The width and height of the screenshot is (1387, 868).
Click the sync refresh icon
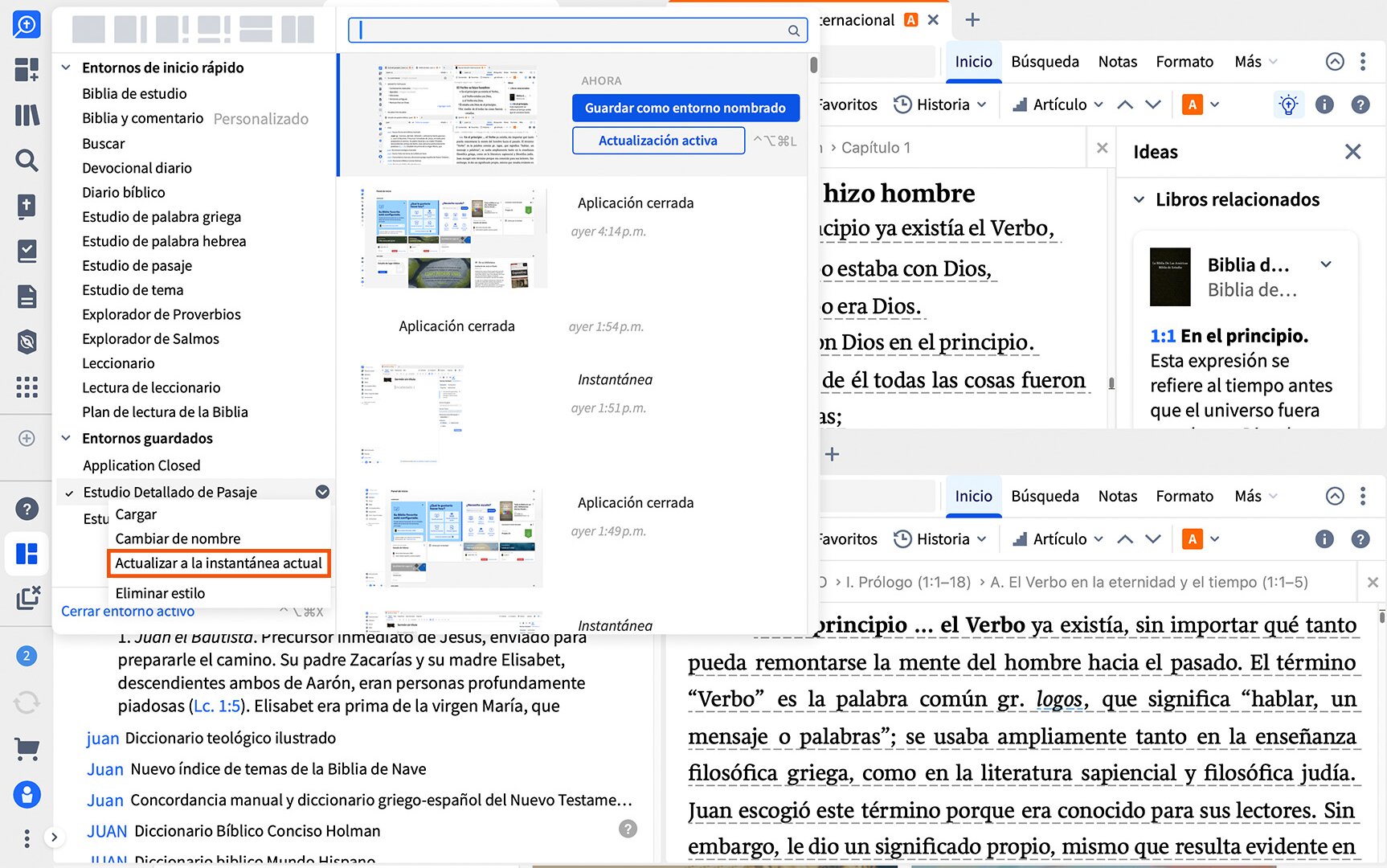click(27, 702)
